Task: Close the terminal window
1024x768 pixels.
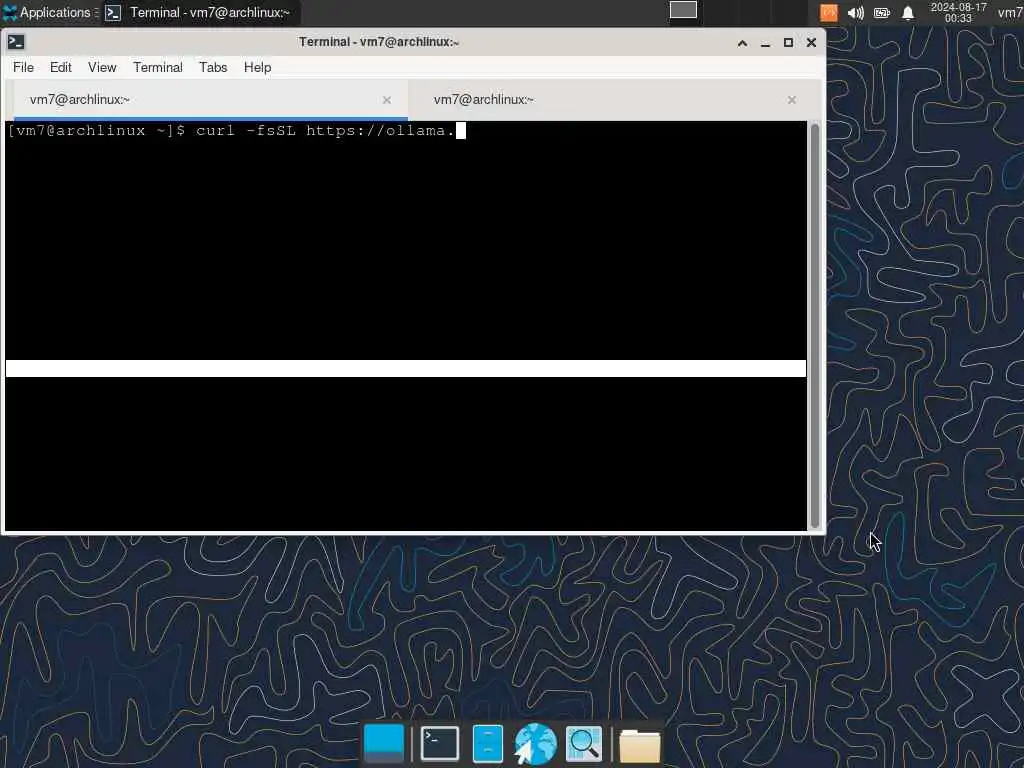Action: [811, 42]
